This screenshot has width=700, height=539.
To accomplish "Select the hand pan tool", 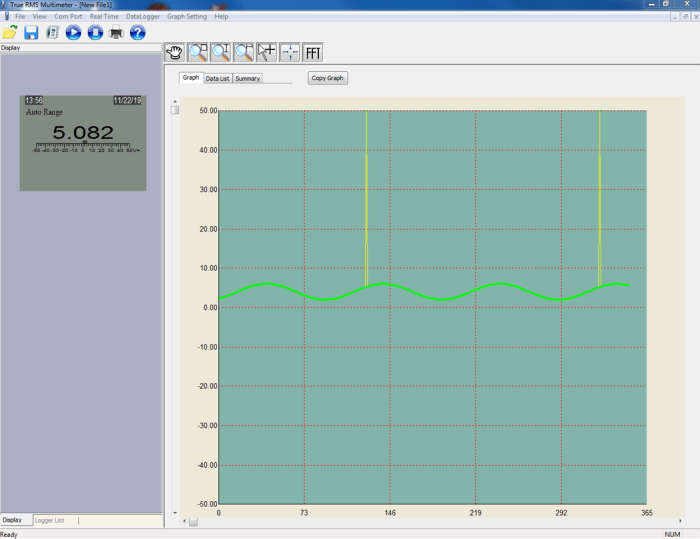I will [175, 53].
